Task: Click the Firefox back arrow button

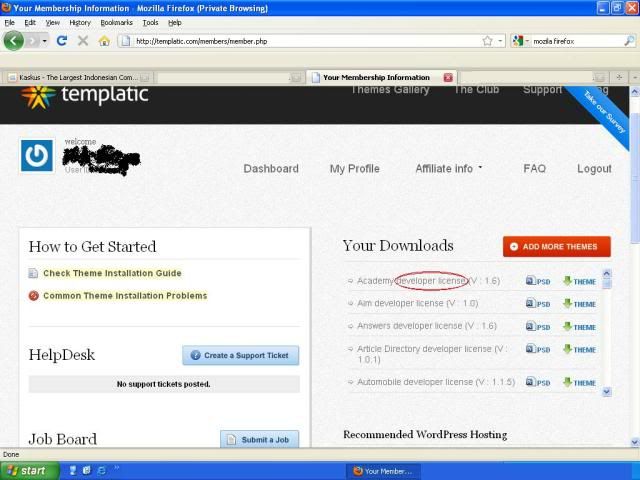Action: click(x=13, y=41)
